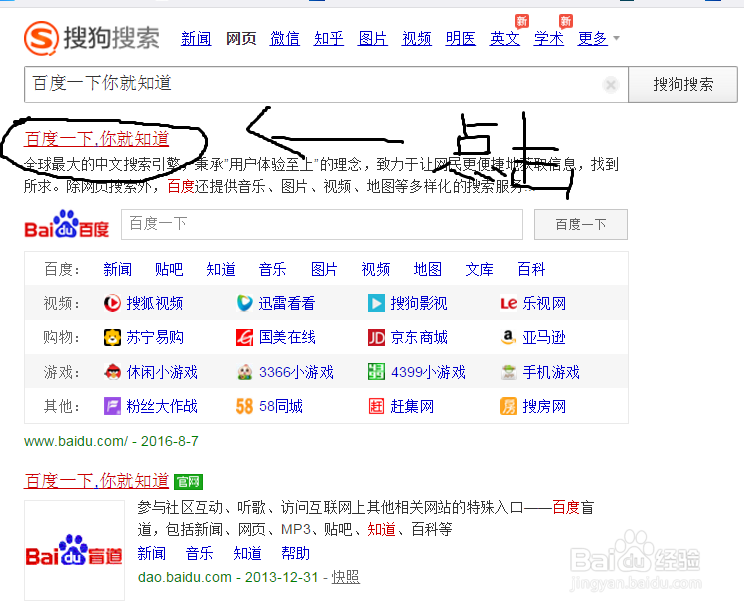The width and height of the screenshot is (744, 609).
Task: Select the 网页 search tab
Action: [241, 38]
